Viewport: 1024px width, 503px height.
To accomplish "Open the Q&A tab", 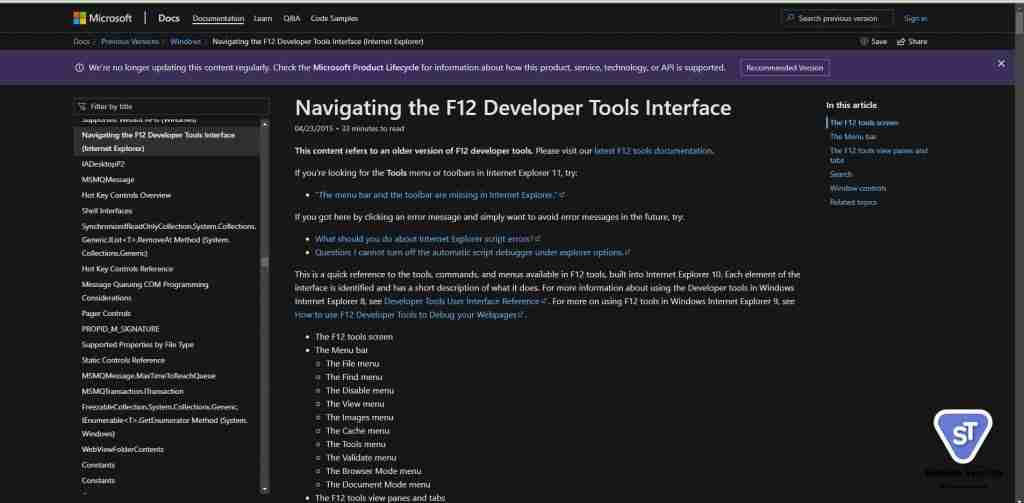I will pos(292,18).
